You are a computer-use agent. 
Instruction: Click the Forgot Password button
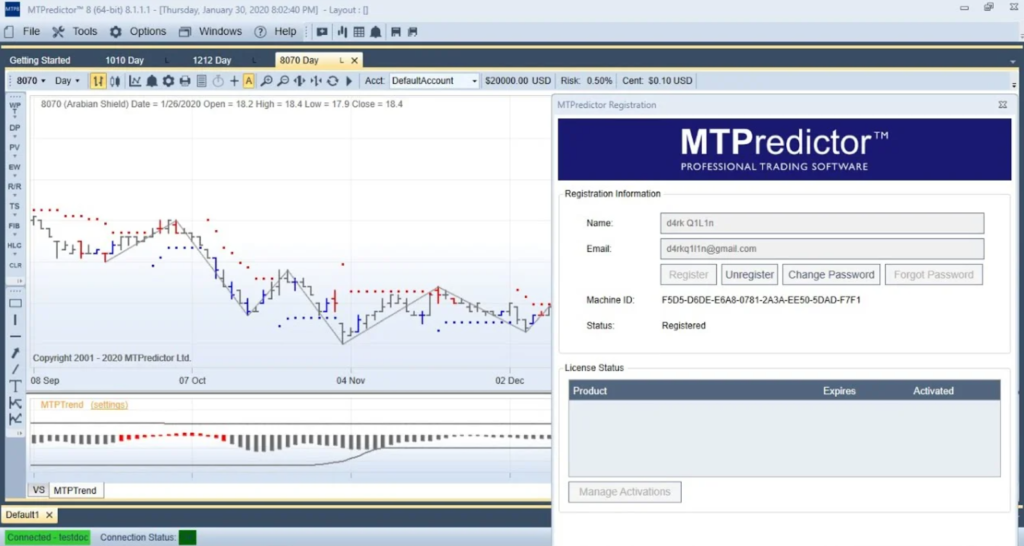point(933,275)
